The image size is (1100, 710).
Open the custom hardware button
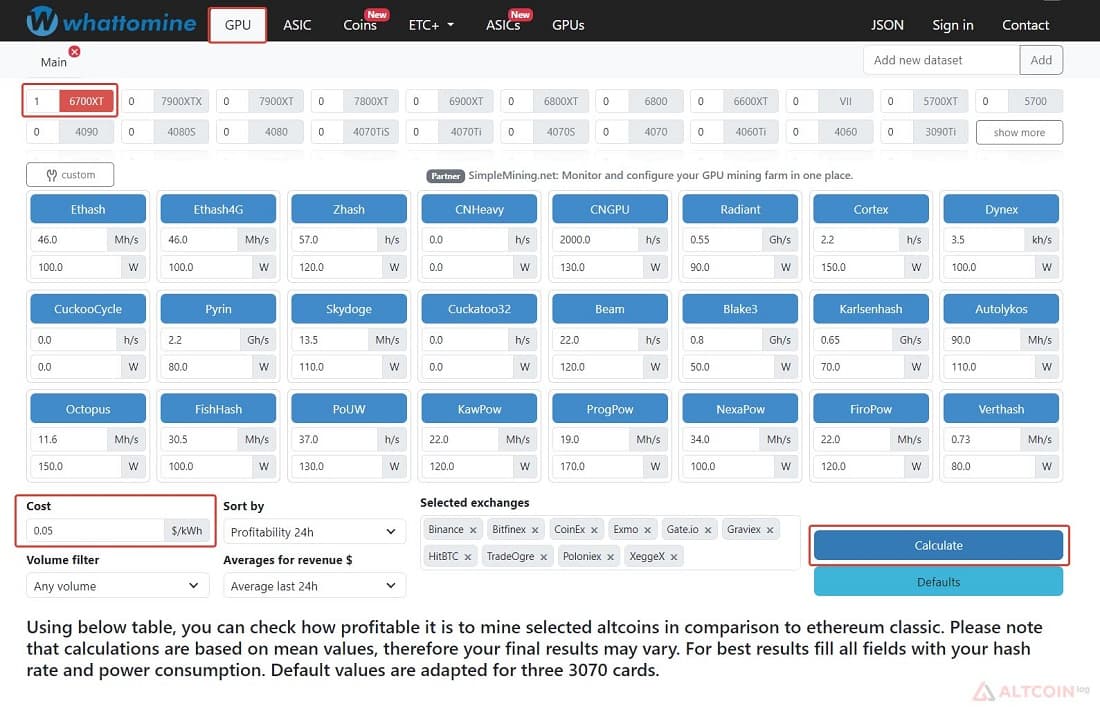[x=70, y=175]
